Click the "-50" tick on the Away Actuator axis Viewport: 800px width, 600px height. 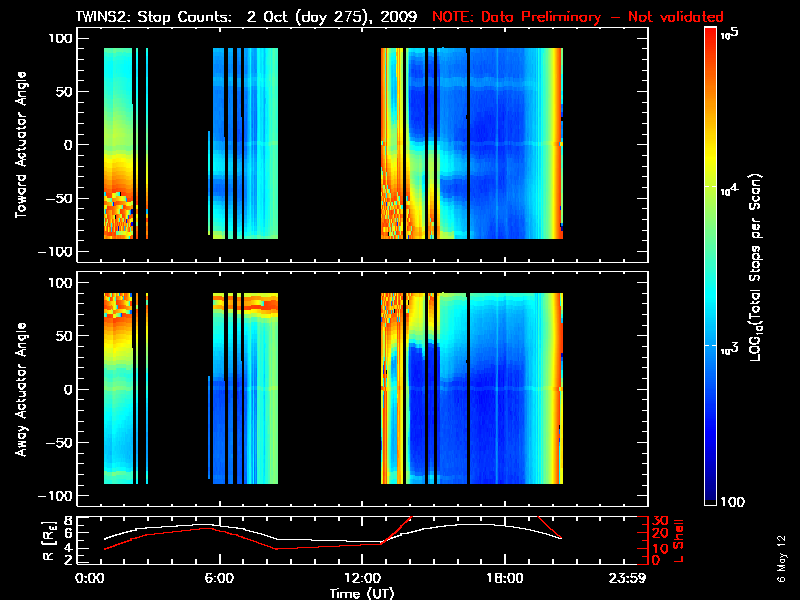point(60,443)
